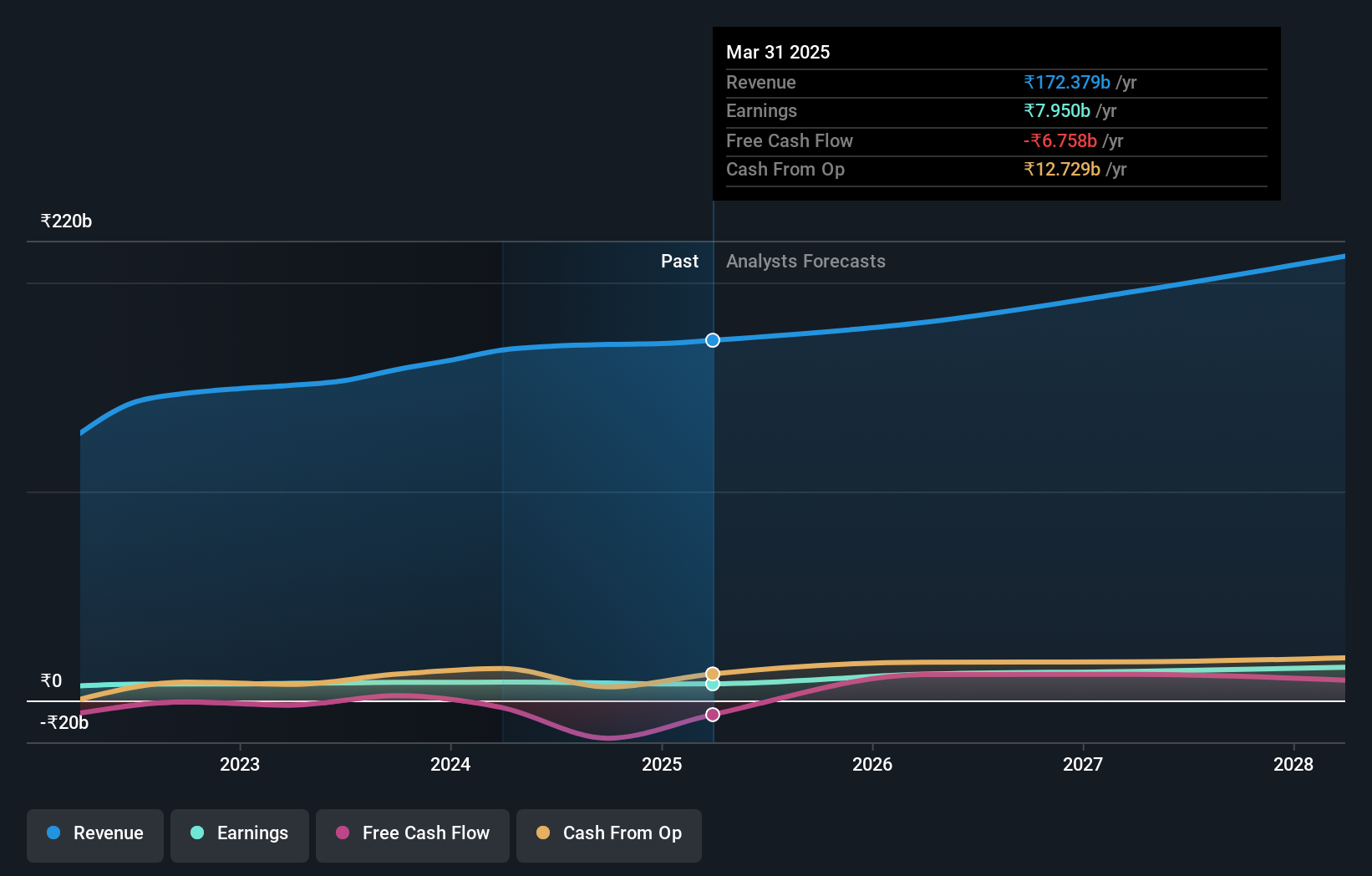Click the pink Free Cash Flow data point

(713, 715)
